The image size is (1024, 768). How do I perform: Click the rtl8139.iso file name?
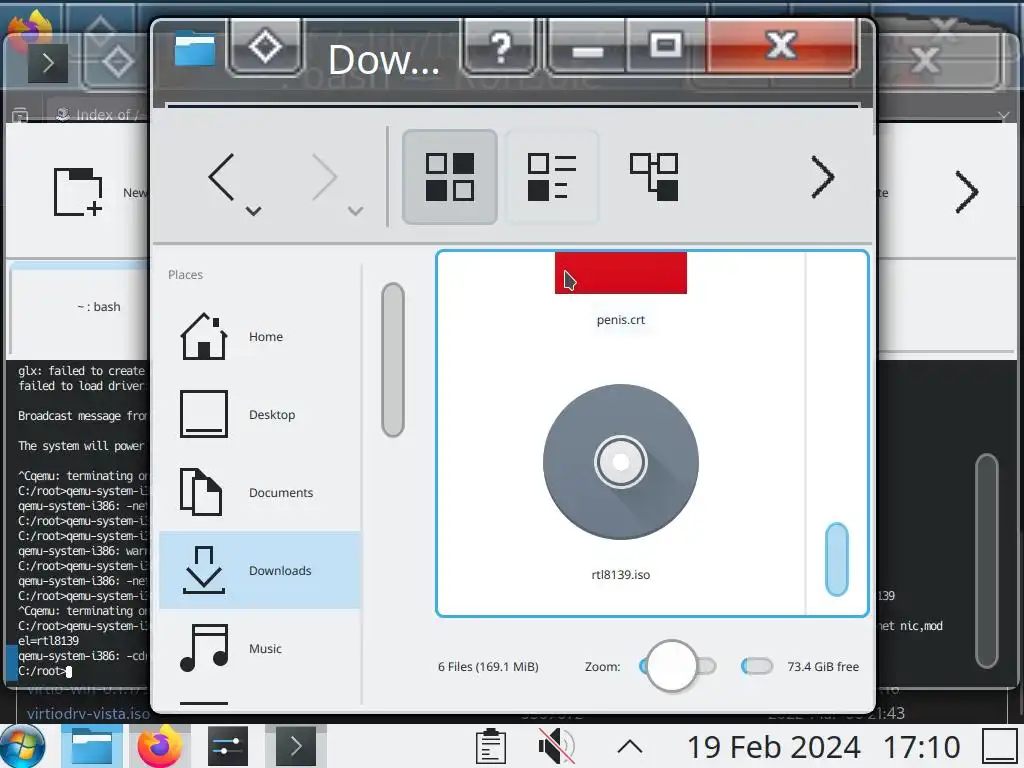click(620, 575)
